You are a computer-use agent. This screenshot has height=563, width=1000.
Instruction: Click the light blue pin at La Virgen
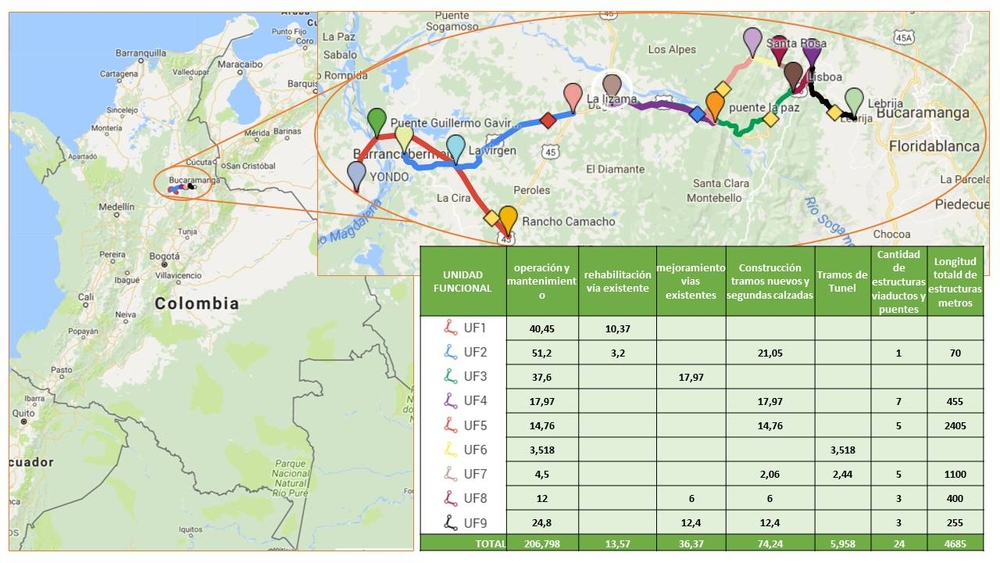455,149
